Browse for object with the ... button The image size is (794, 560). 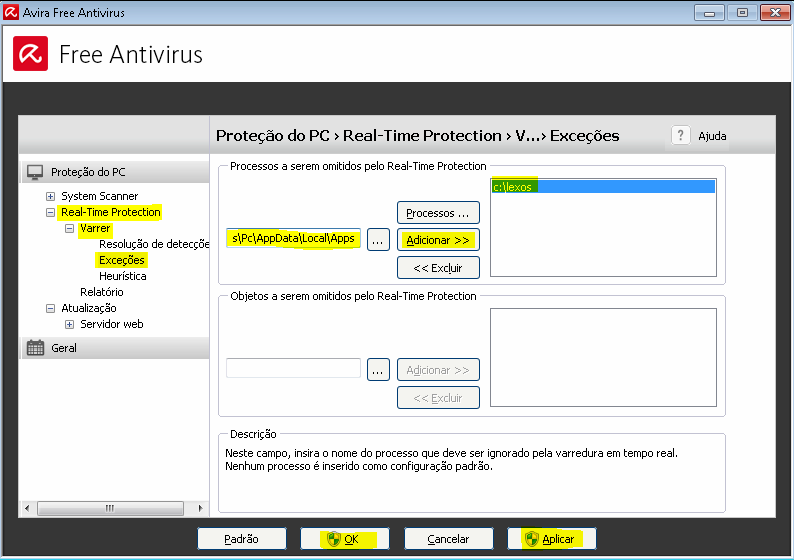378,370
